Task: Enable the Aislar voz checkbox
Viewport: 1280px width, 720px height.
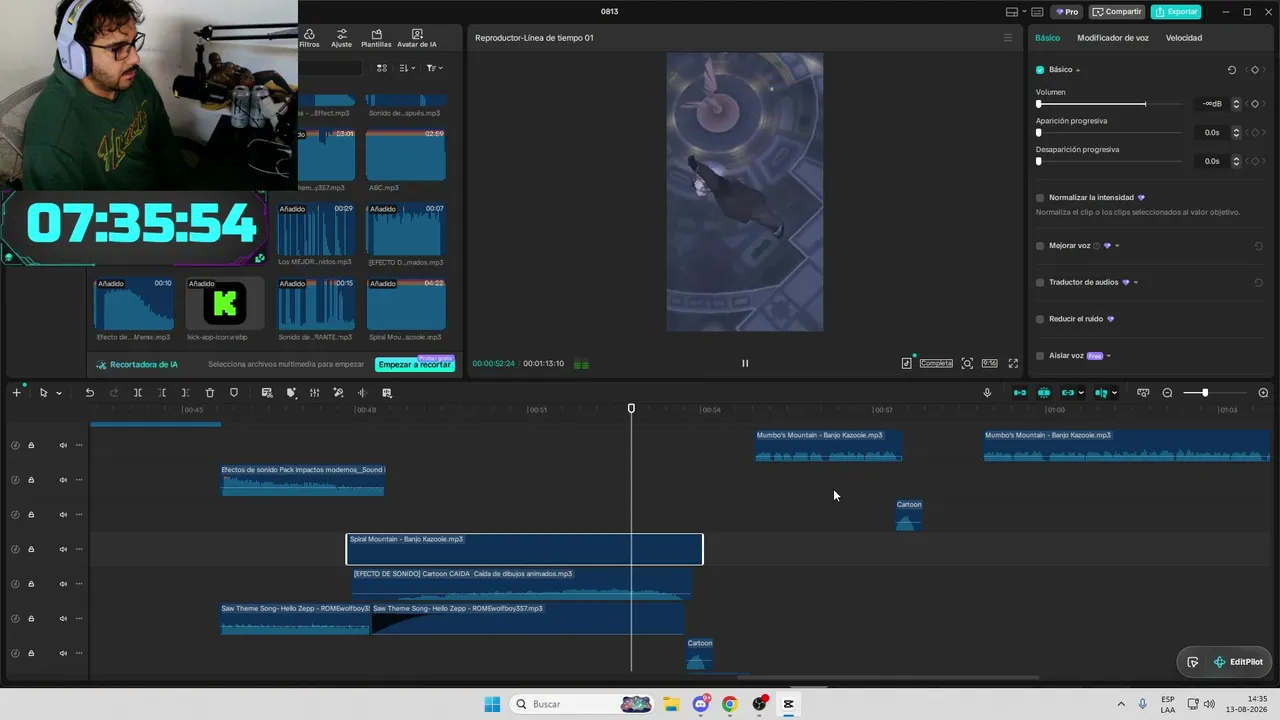Action: point(1040,356)
